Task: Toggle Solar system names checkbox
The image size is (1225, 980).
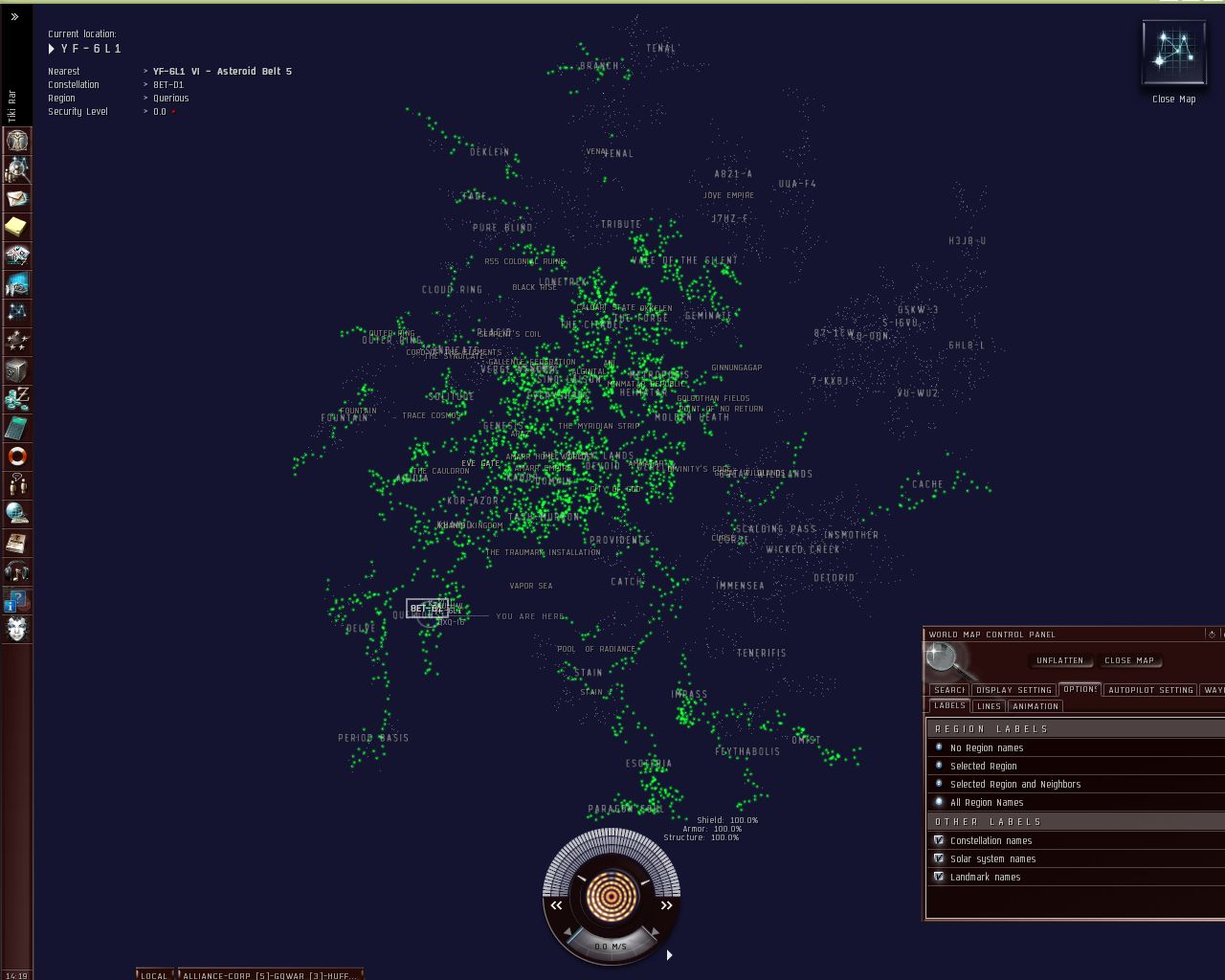Action: pos(939,858)
